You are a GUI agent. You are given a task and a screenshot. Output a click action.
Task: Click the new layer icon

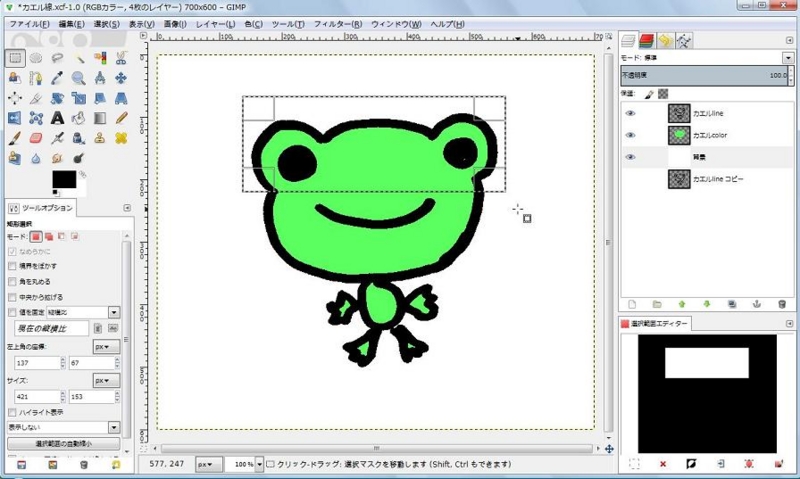[x=632, y=304]
